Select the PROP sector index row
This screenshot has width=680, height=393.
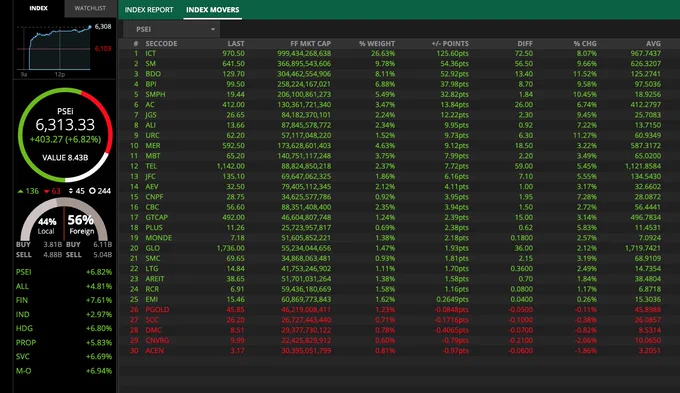point(64,343)
